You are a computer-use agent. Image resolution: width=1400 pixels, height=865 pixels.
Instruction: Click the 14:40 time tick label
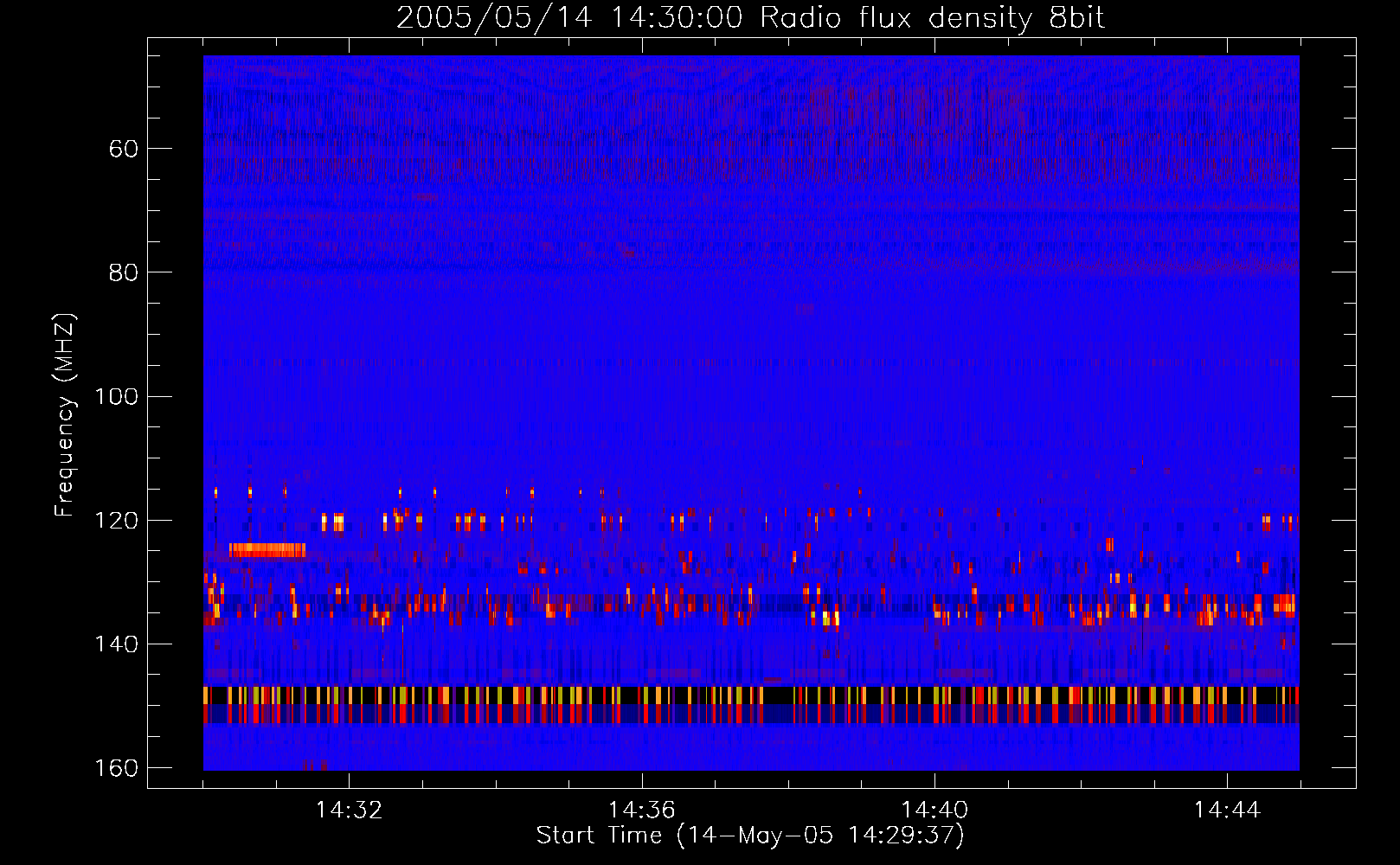(934, 811)
